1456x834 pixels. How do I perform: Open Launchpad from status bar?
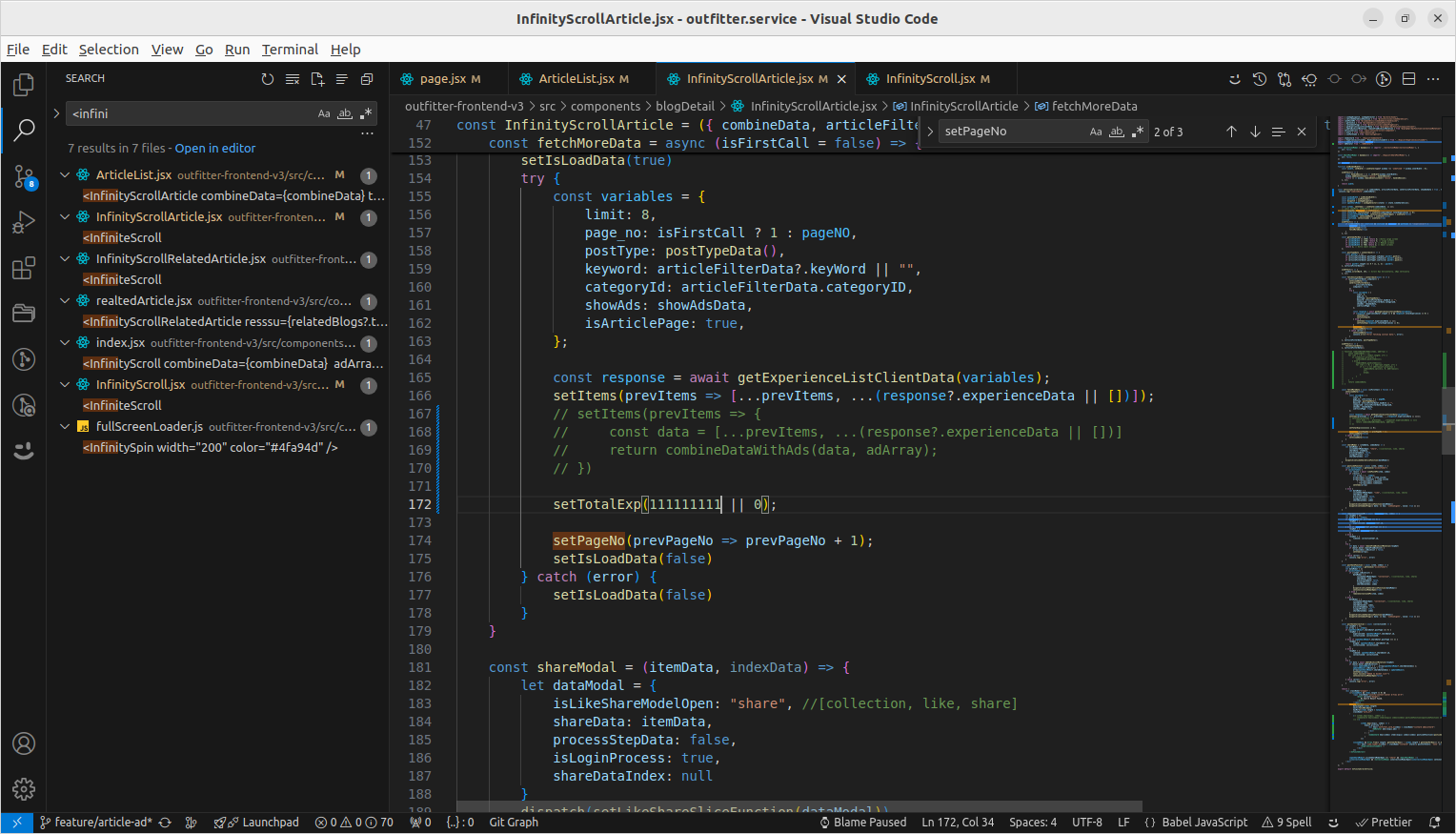tap(257, 823)
